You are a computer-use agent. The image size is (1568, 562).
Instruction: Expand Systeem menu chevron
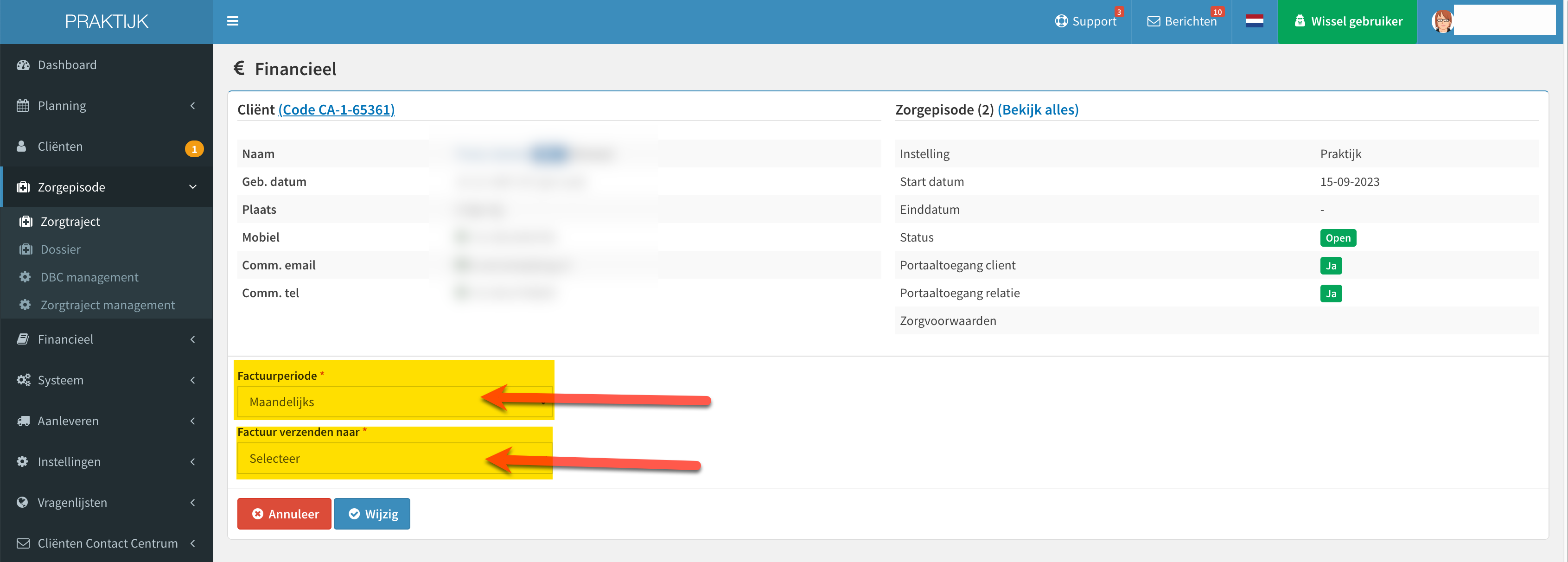(x=193, y=380)
